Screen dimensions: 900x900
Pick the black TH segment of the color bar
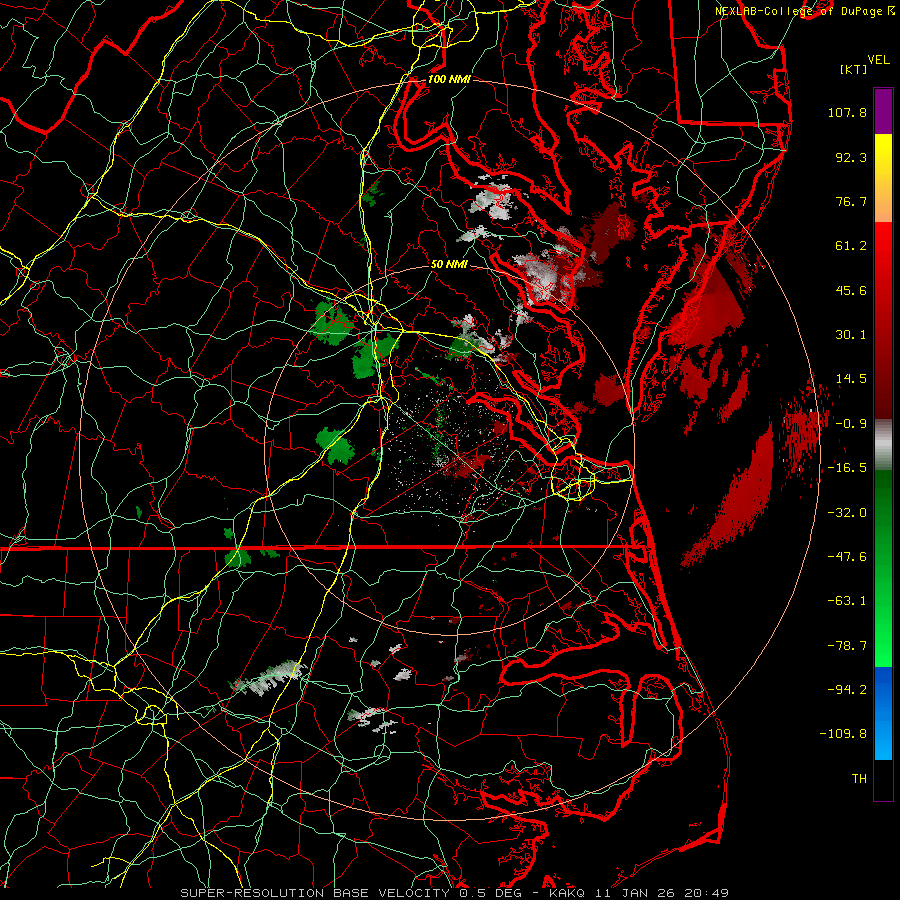tap(883, 779)
